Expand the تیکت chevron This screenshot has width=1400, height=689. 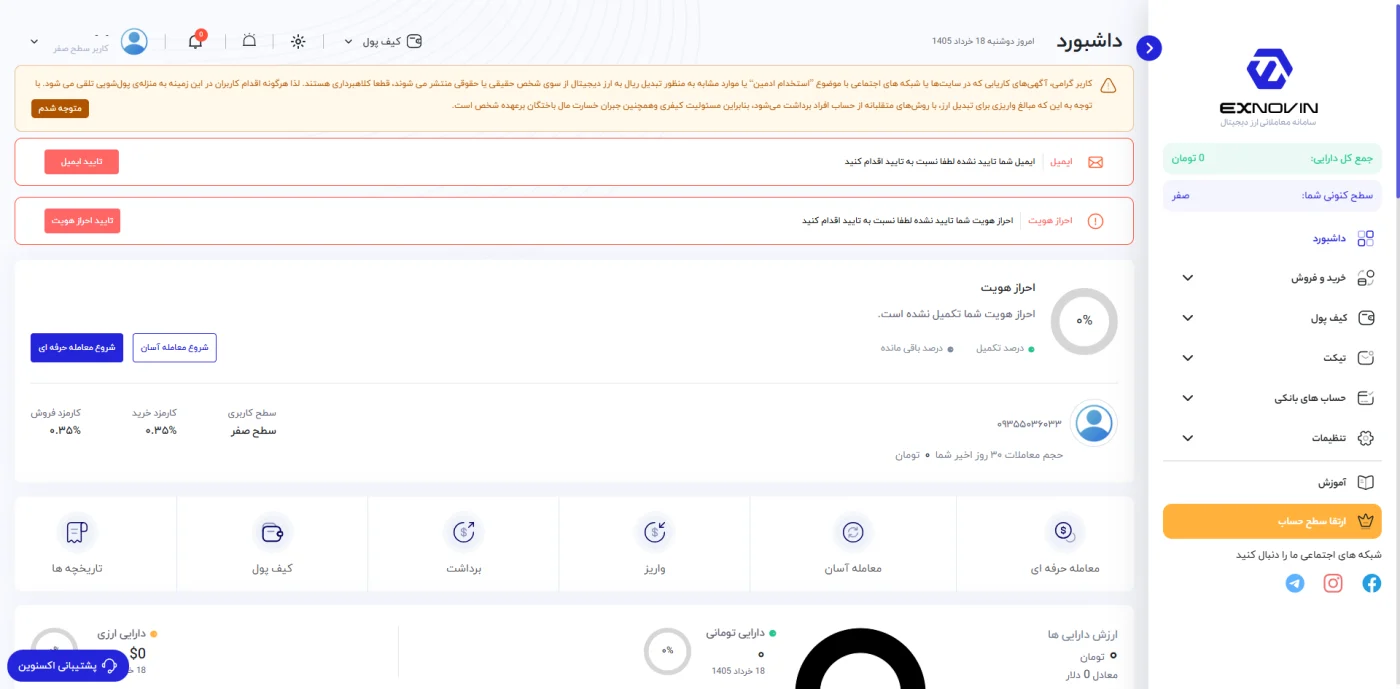click(x=1188, y=358)
